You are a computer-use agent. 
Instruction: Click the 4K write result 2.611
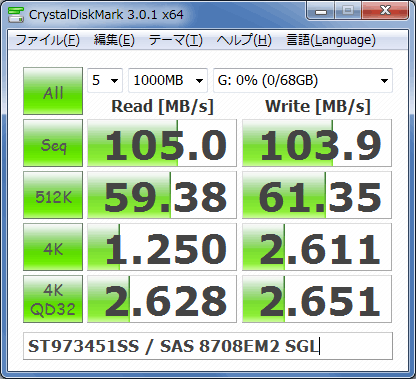317,247
